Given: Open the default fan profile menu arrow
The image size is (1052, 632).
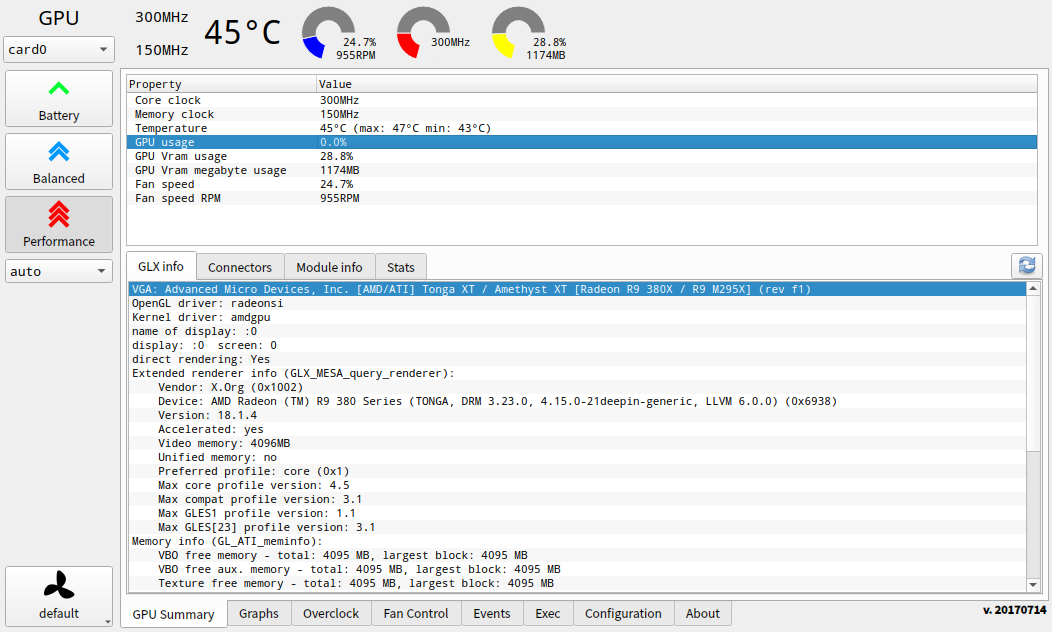Looking at the screenshot, I should pyautogui.click(x=106, y=621).
